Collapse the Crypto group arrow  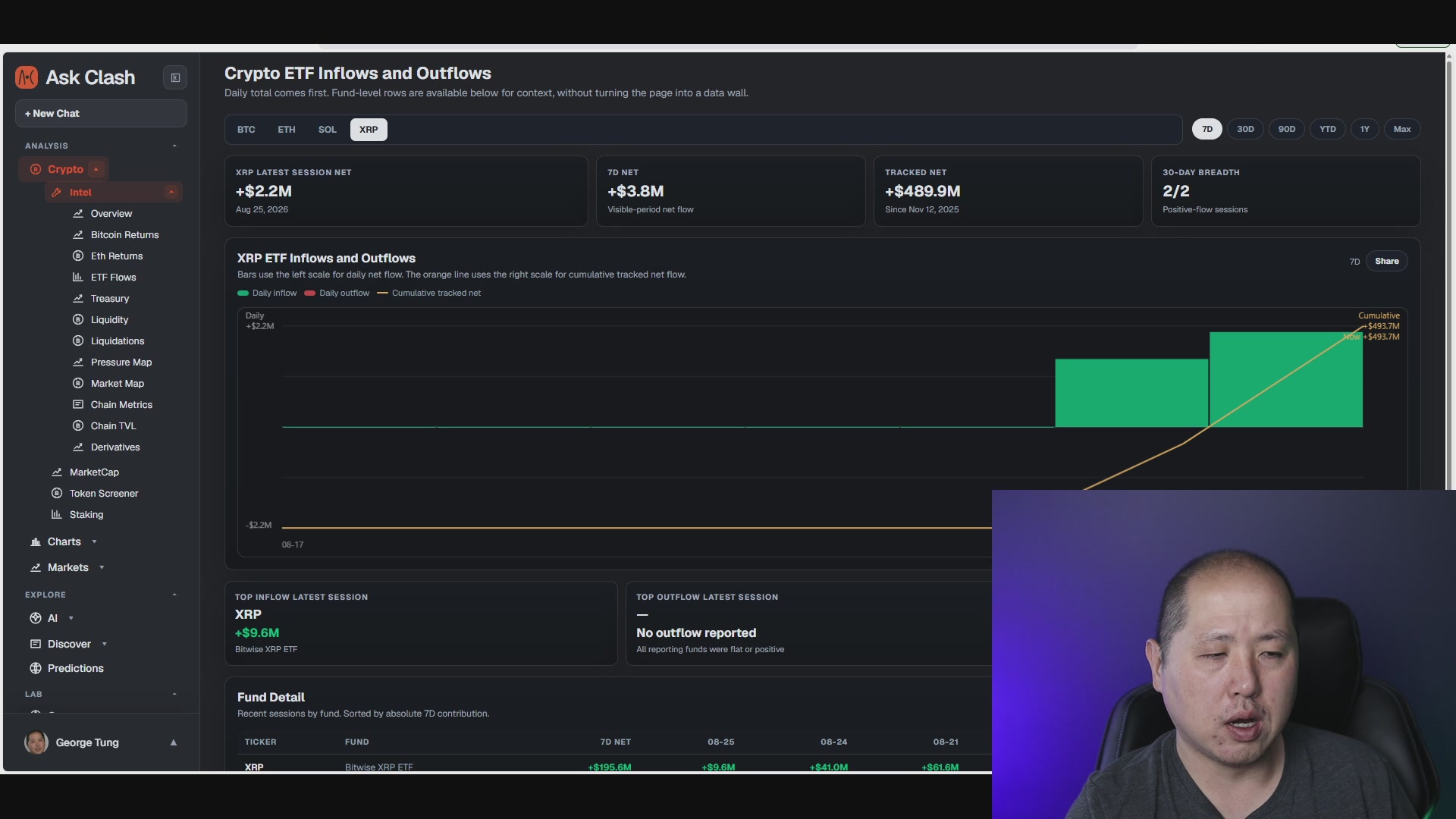click(96, 169)
